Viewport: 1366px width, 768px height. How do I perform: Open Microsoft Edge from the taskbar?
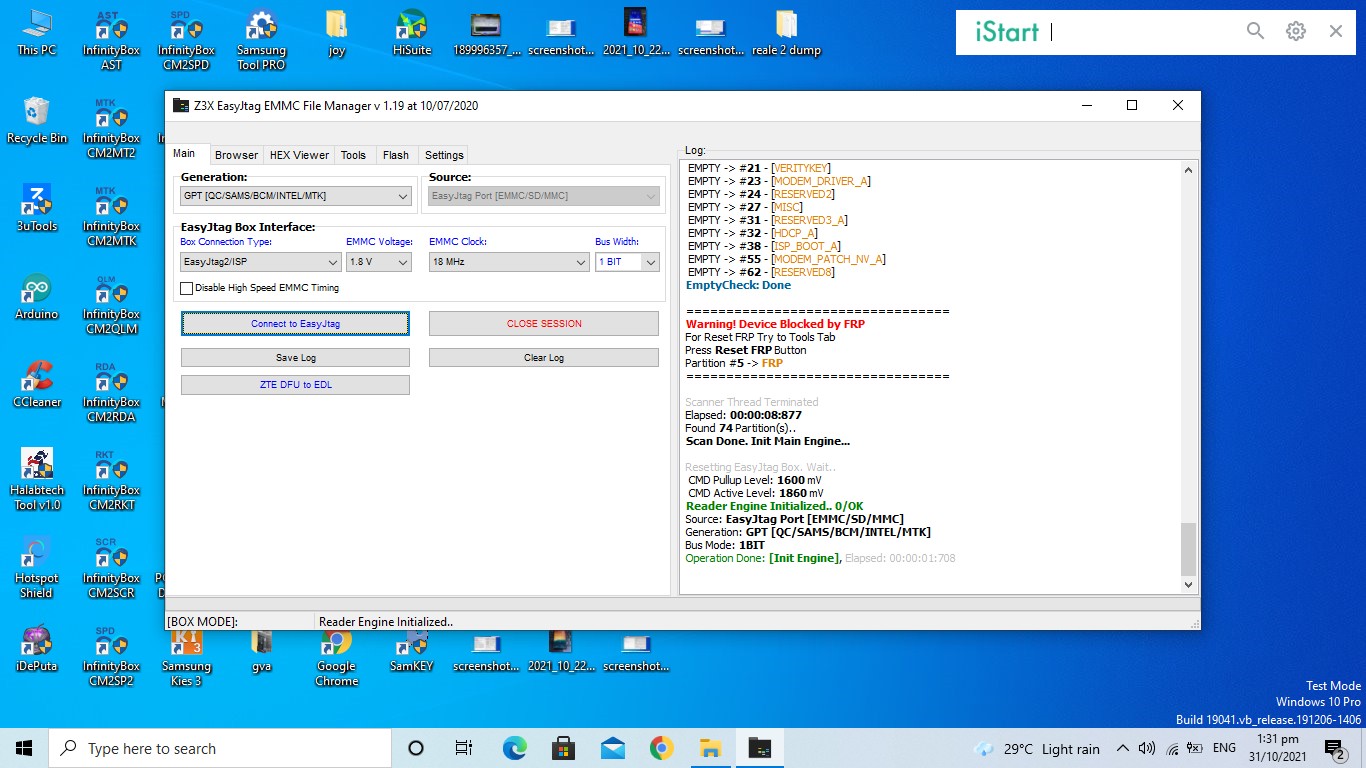click(x=514, y=748)
